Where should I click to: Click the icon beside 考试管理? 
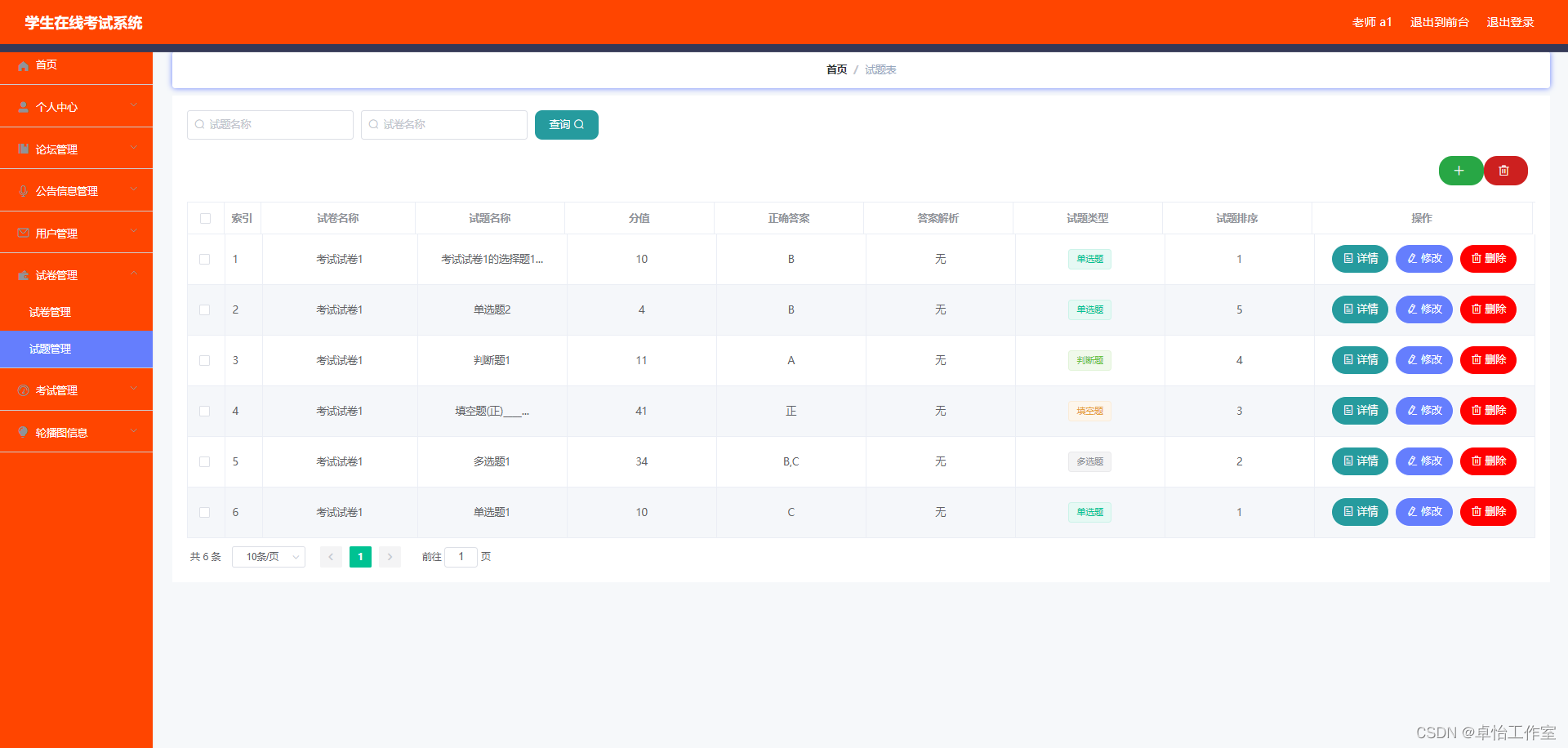pyautogui.click(x=23, y=390)
